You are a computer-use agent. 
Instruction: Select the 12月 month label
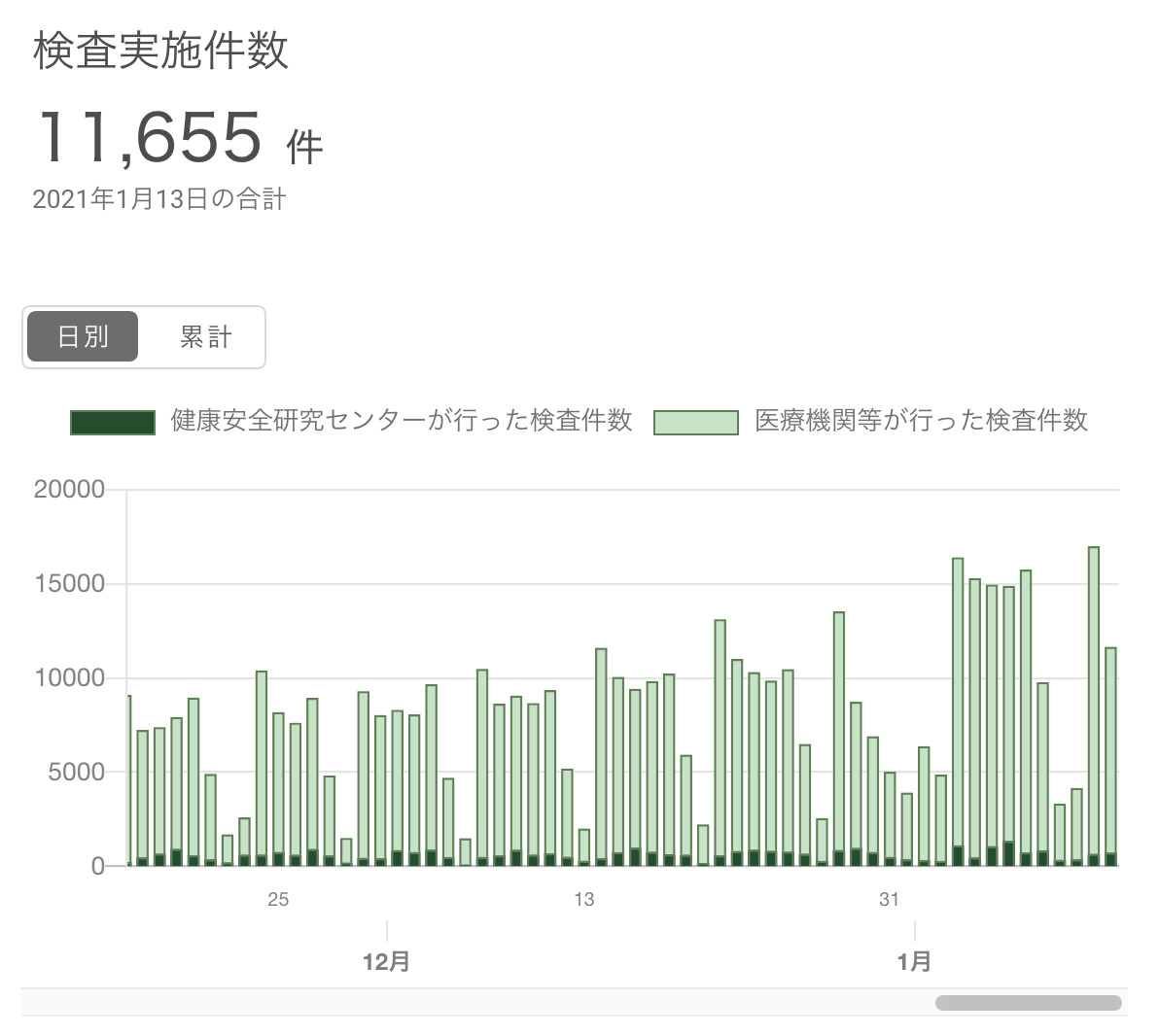pos(386,962)
